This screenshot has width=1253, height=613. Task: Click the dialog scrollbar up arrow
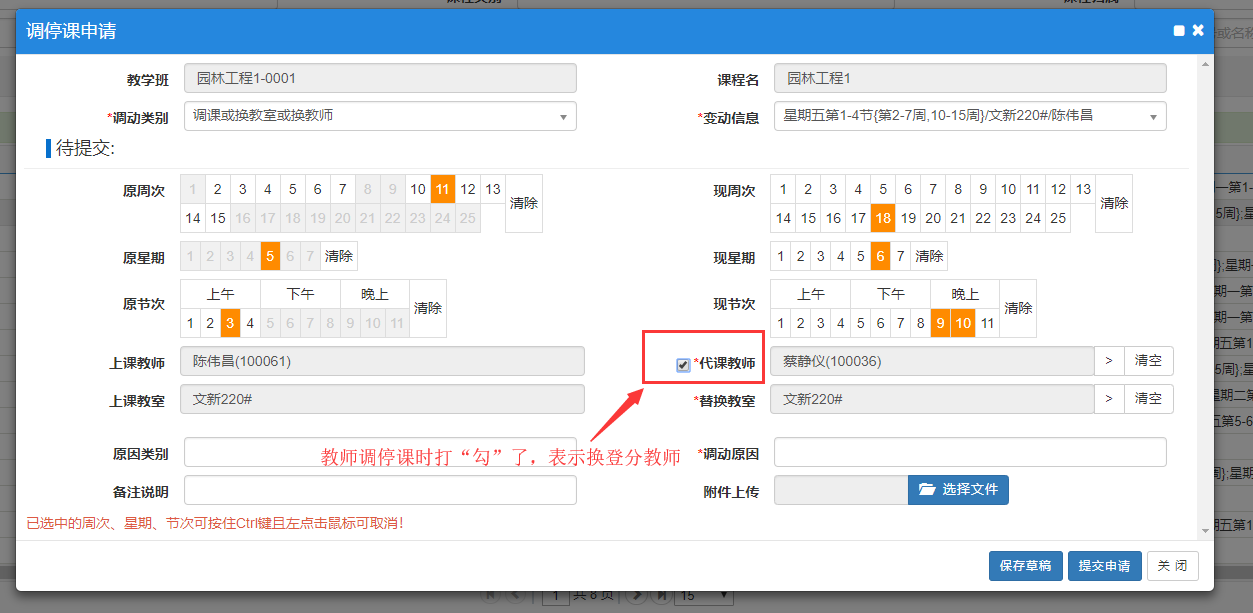point(1205,64)
